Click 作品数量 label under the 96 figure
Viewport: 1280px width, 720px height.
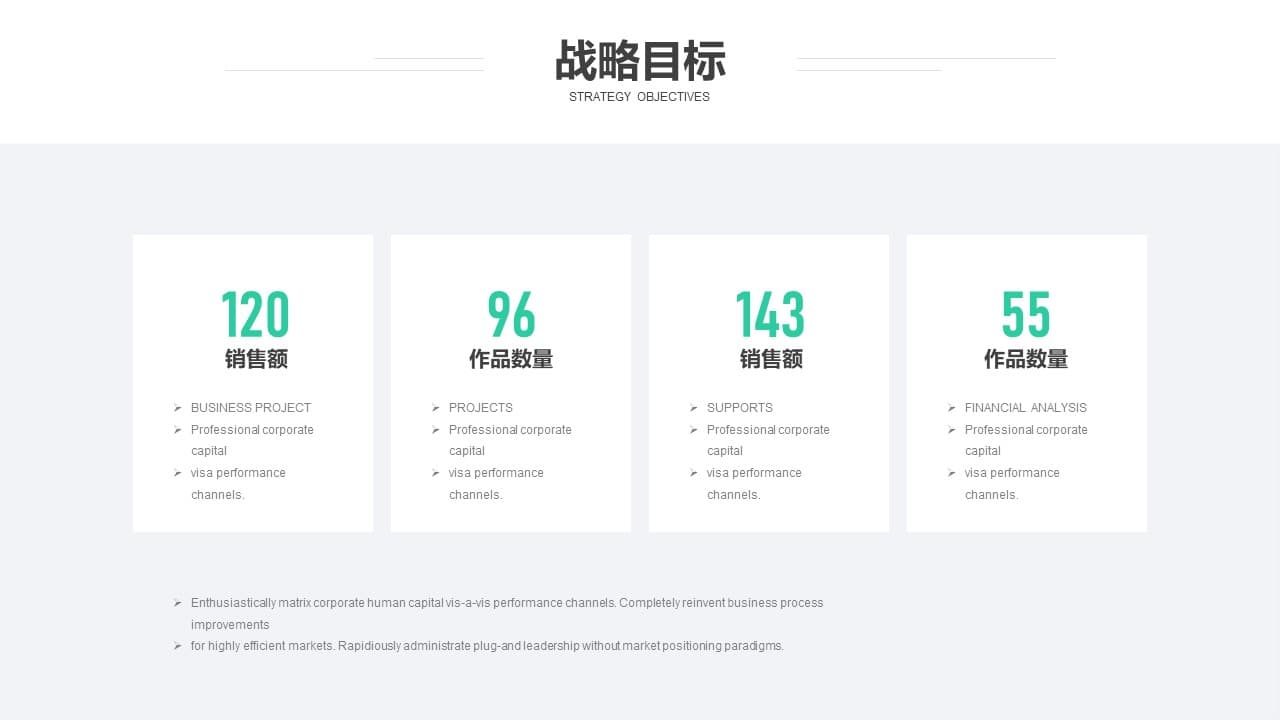511,359
